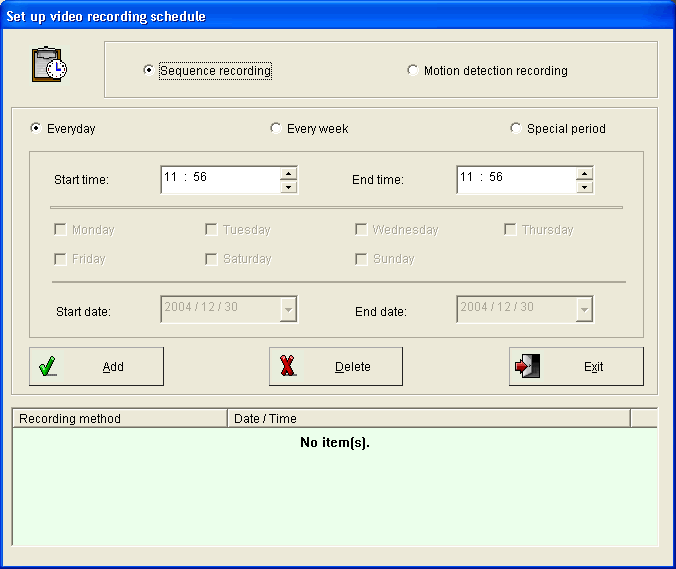
Task: Click the Date / Time column header
Action: tap(428, 418)
